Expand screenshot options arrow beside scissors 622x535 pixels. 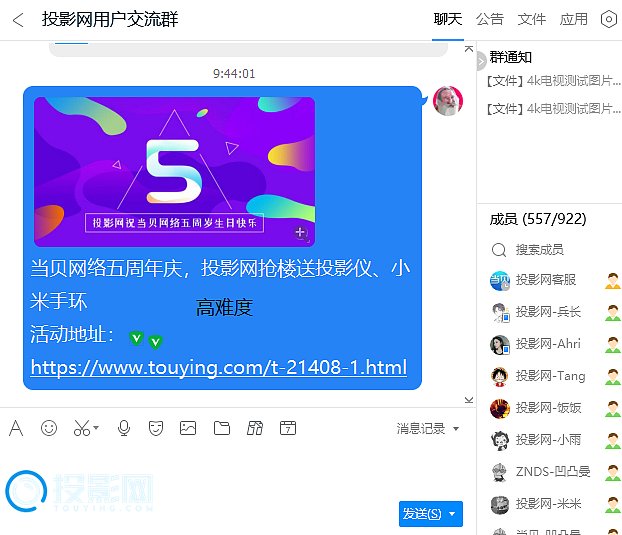tap(96, 429)
